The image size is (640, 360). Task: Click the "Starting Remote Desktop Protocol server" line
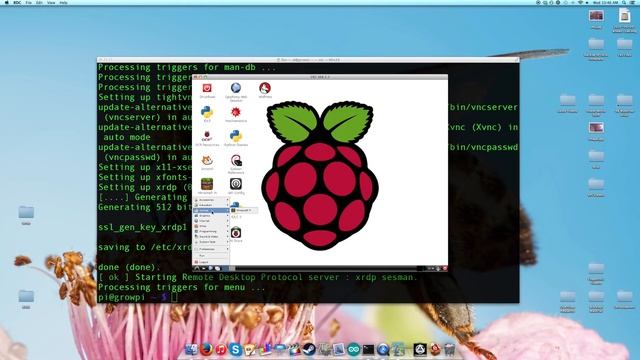tap(258, 277)
